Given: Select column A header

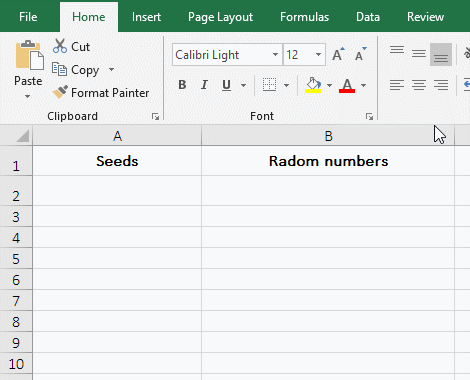Looking at the screenshot, I should (x=117, y=136).
